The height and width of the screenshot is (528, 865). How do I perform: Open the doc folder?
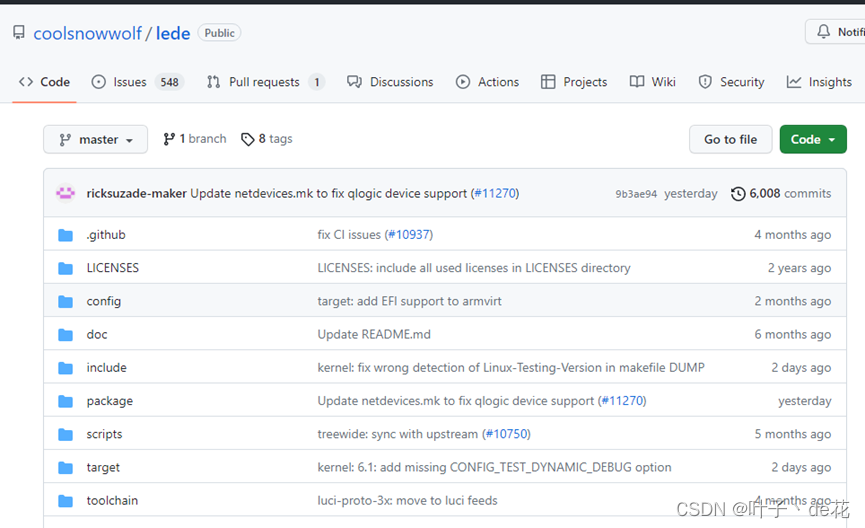point(97,334)
